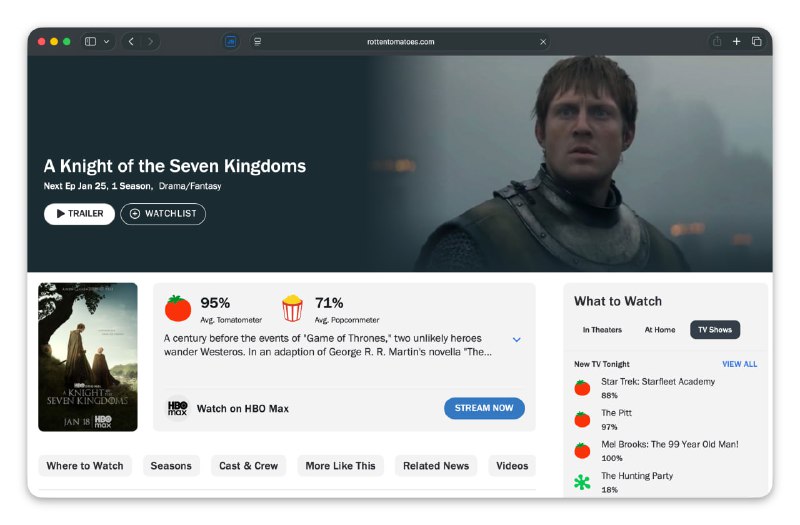
Task: Add show via WATCHLIST button
Action: click(x=163, y=214)
